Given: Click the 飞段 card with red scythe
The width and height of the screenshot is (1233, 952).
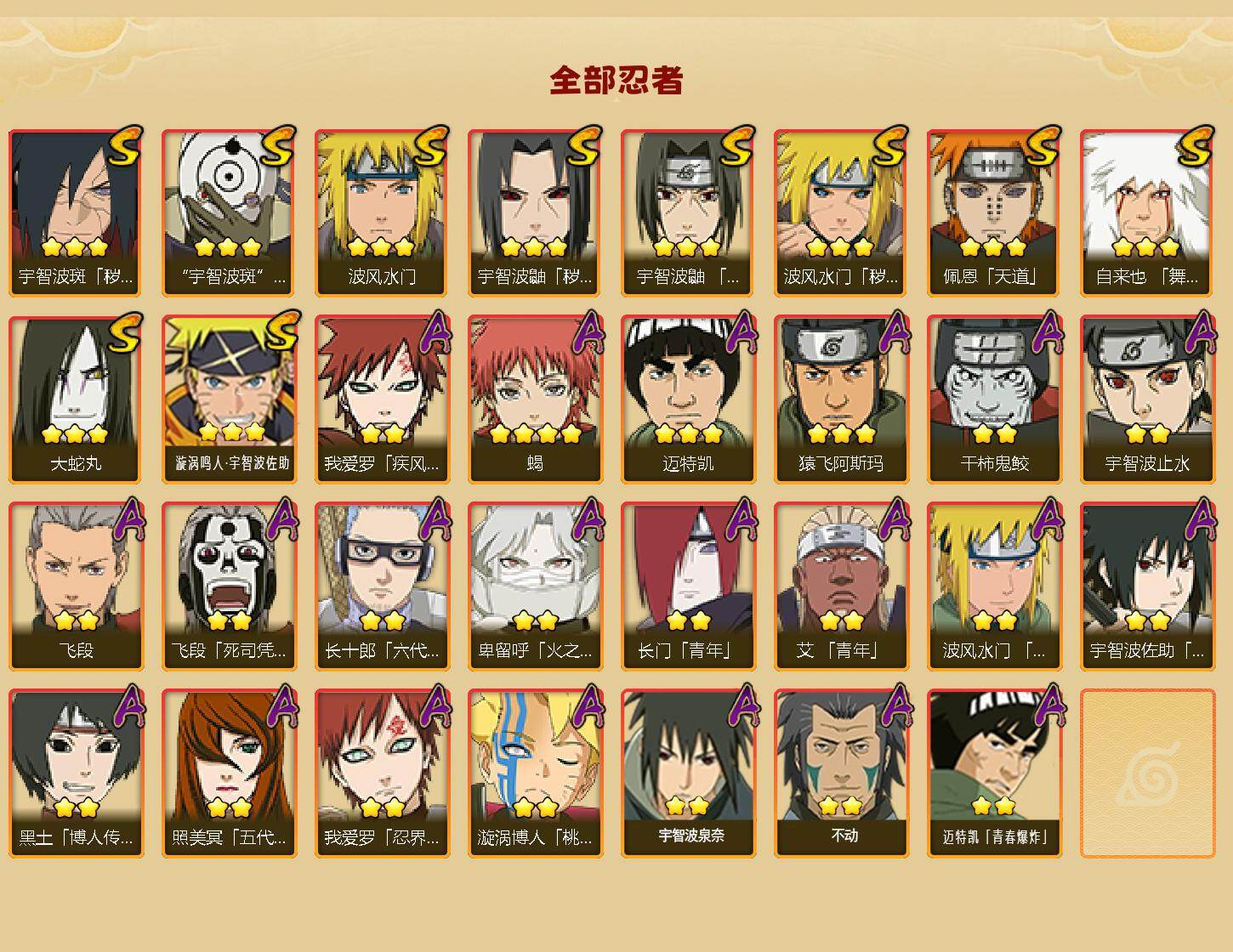Looking at the screenshot, I should (x=77, y=586).
